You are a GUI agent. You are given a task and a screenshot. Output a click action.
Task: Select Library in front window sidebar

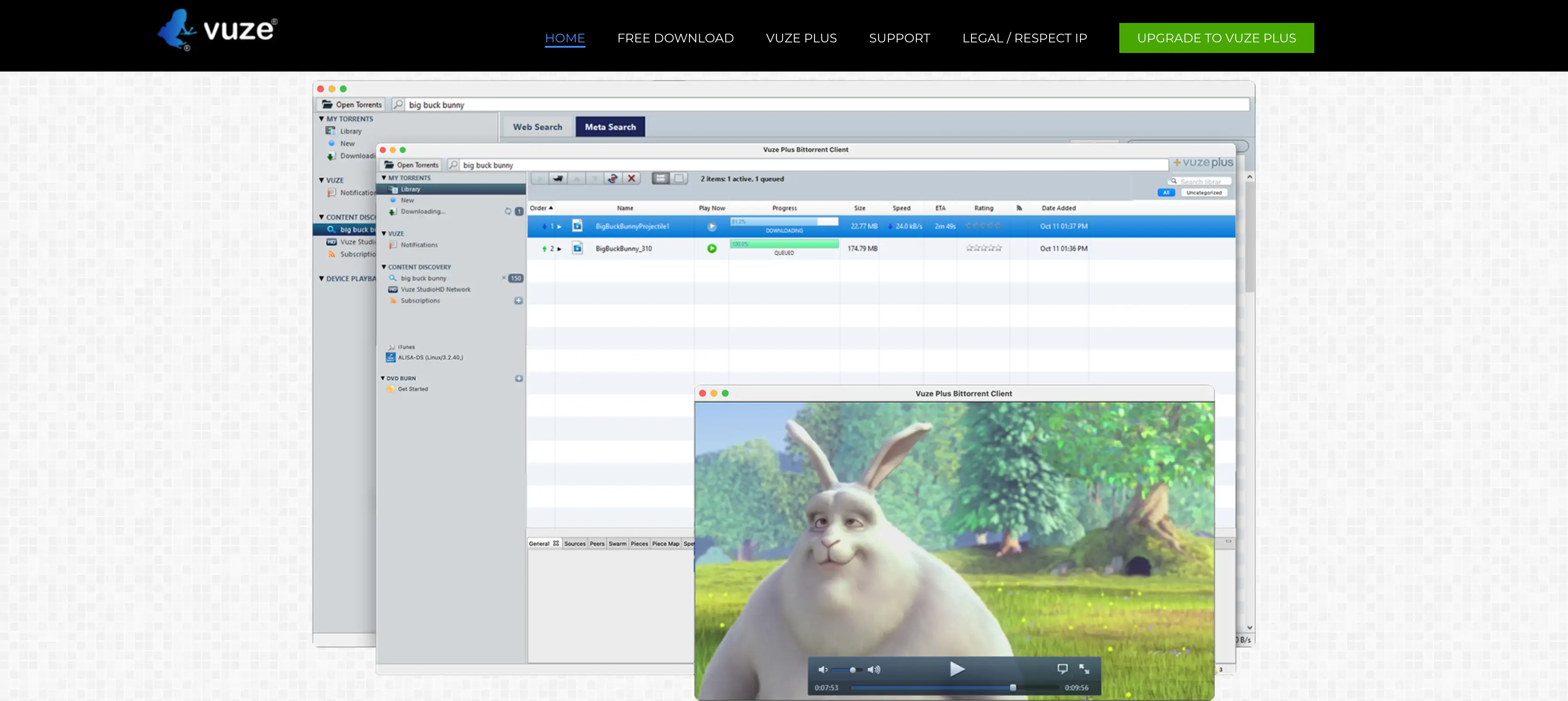coord(451,189)
